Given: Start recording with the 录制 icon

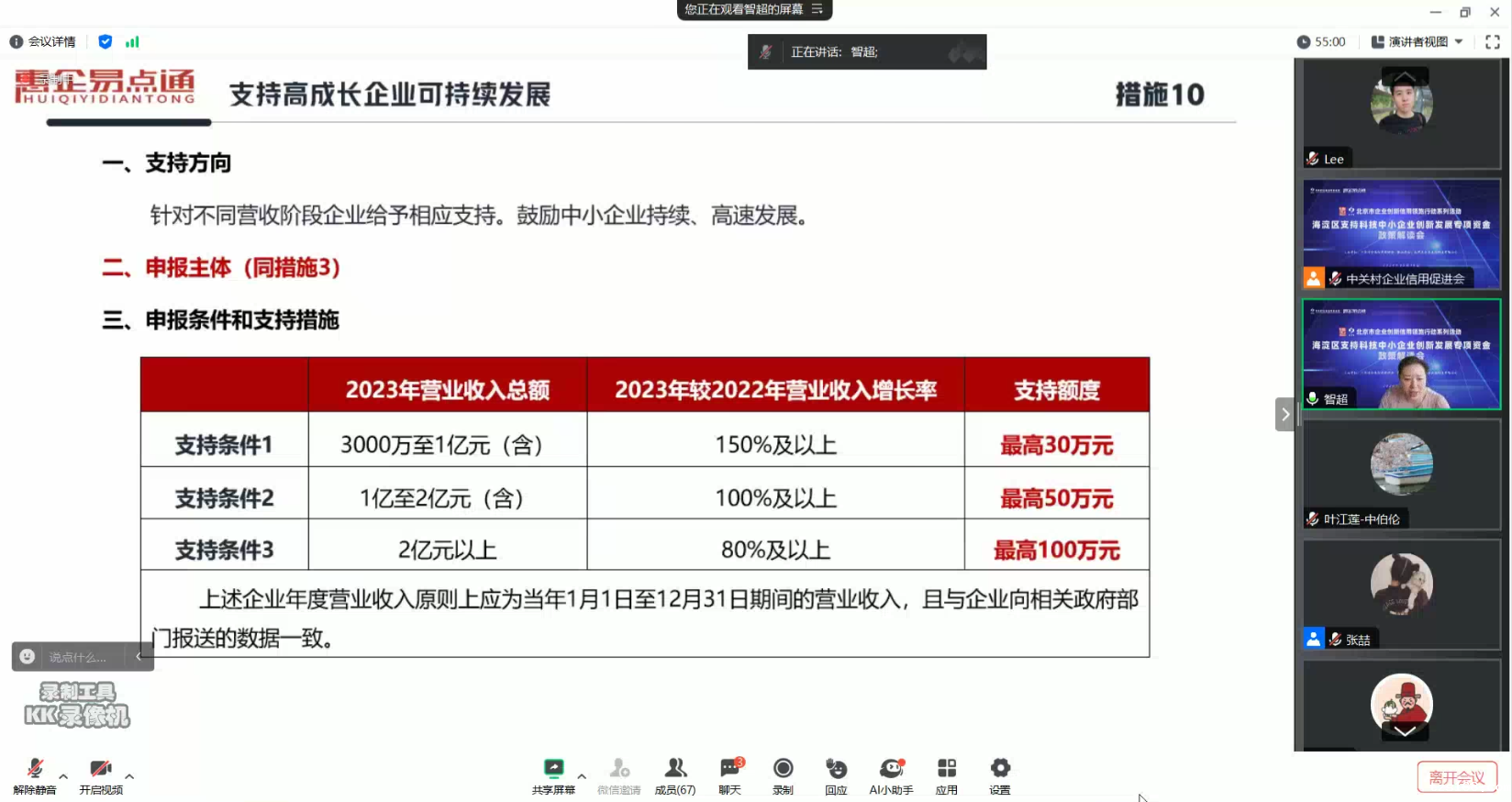Looking at the screenshot, I should pyautogui.click(x=783, y=774).
